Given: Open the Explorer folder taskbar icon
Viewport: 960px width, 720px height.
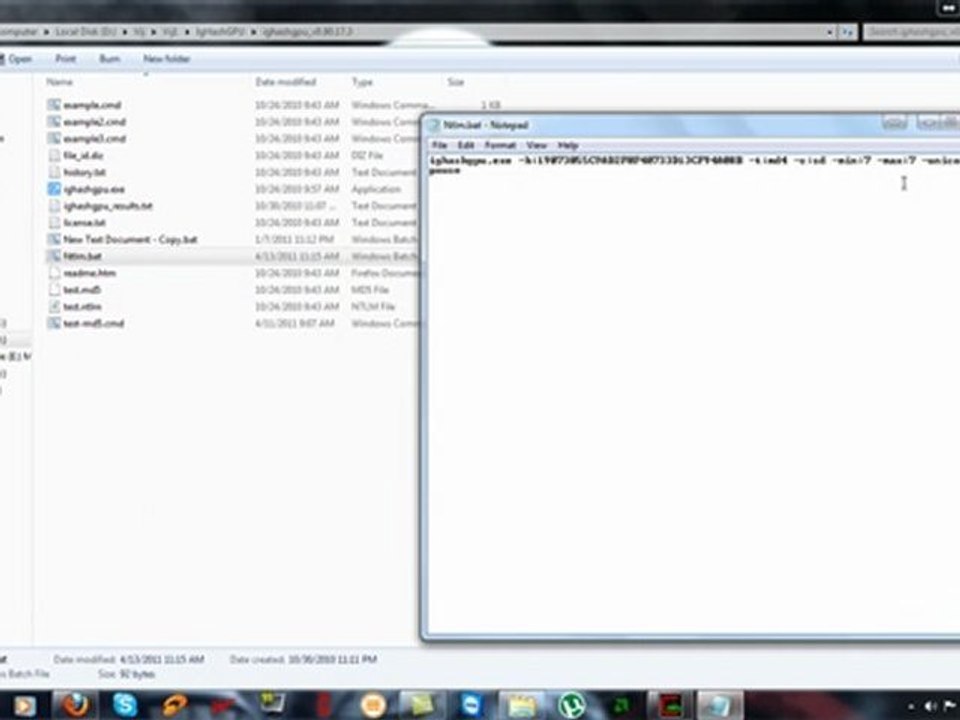Looking at the screenshot, I should (x=521, y=705).
